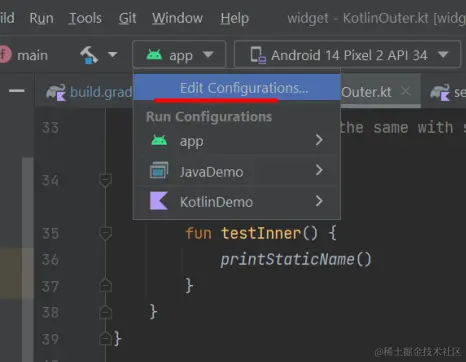Viewport: 466px width, 362px height.
Task: Click the green Android icon in app selector
Action: click(154, 55)
